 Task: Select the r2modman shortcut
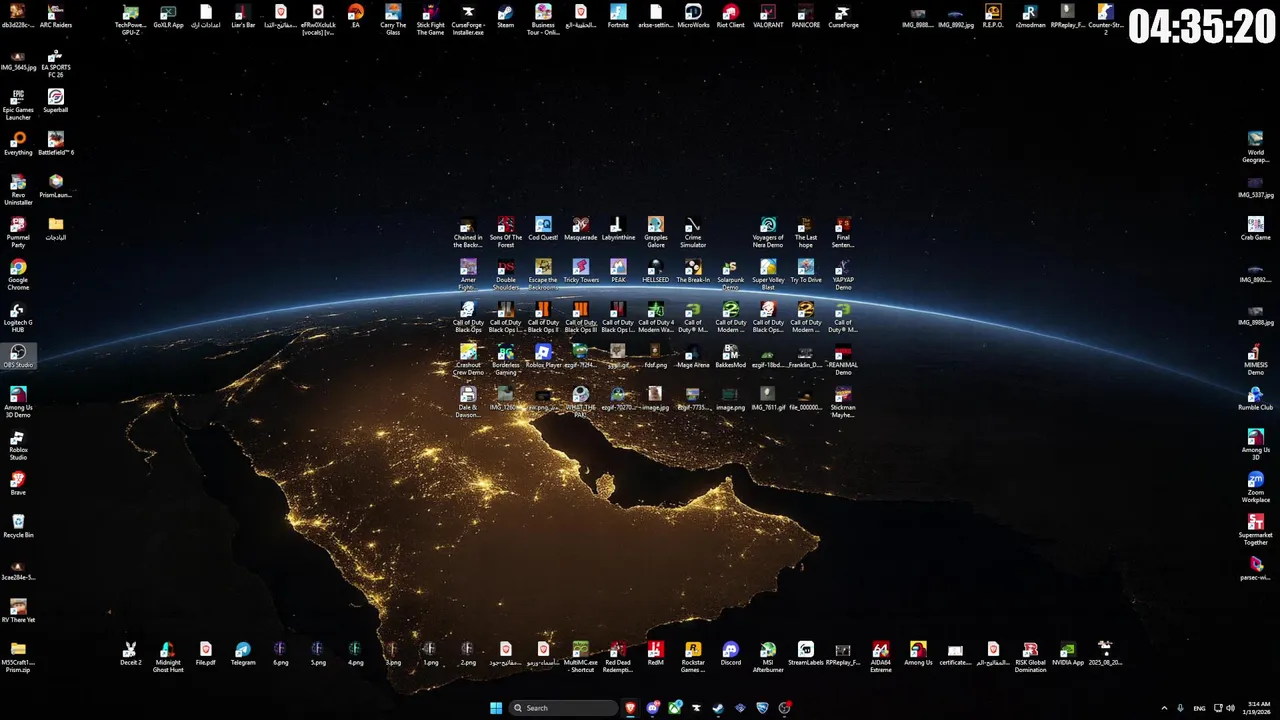click(x=1030, y=15)
